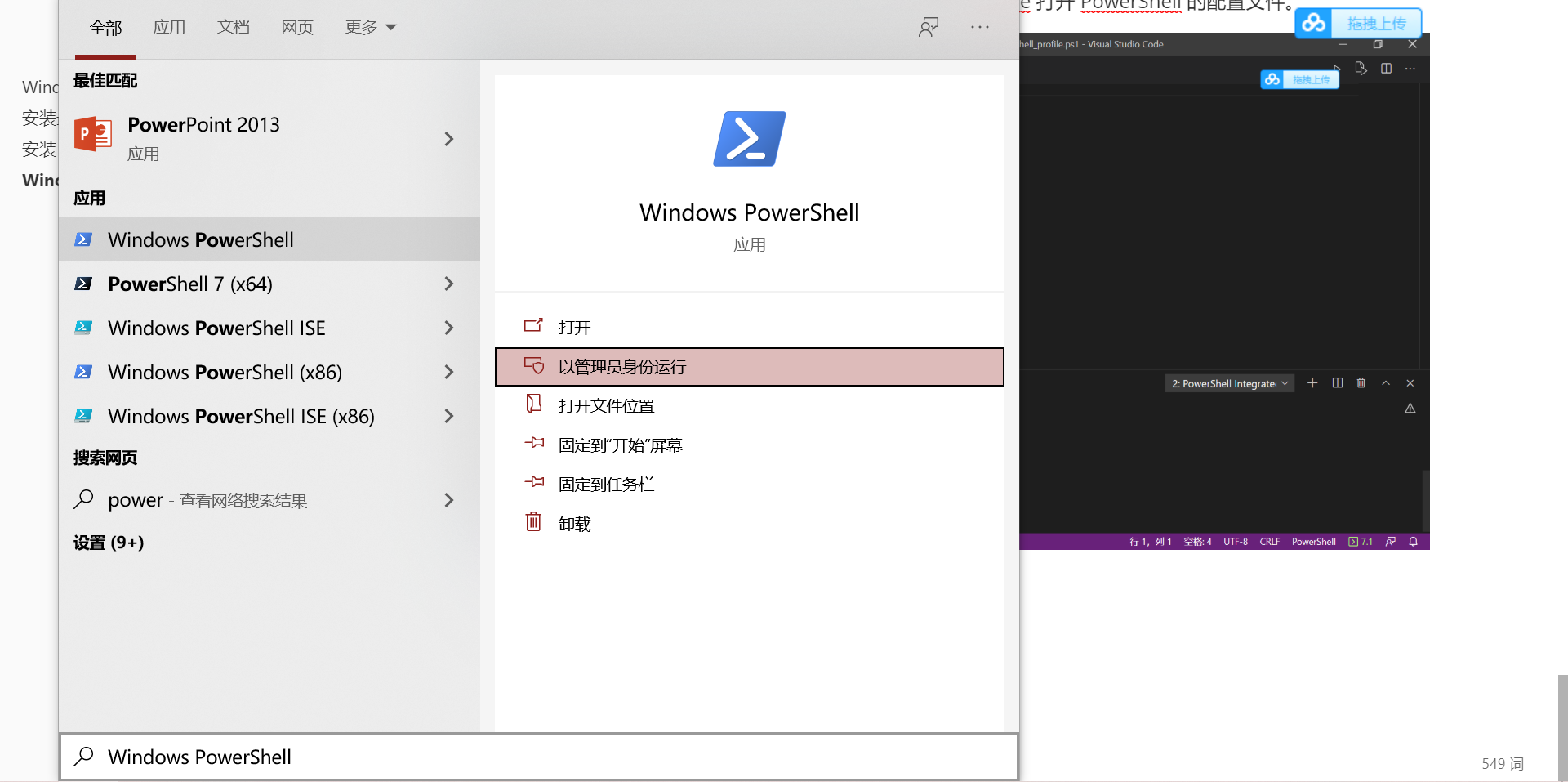
Task: Open the PowerPoint 2013 best match result
Action: (x=269, y=138)
